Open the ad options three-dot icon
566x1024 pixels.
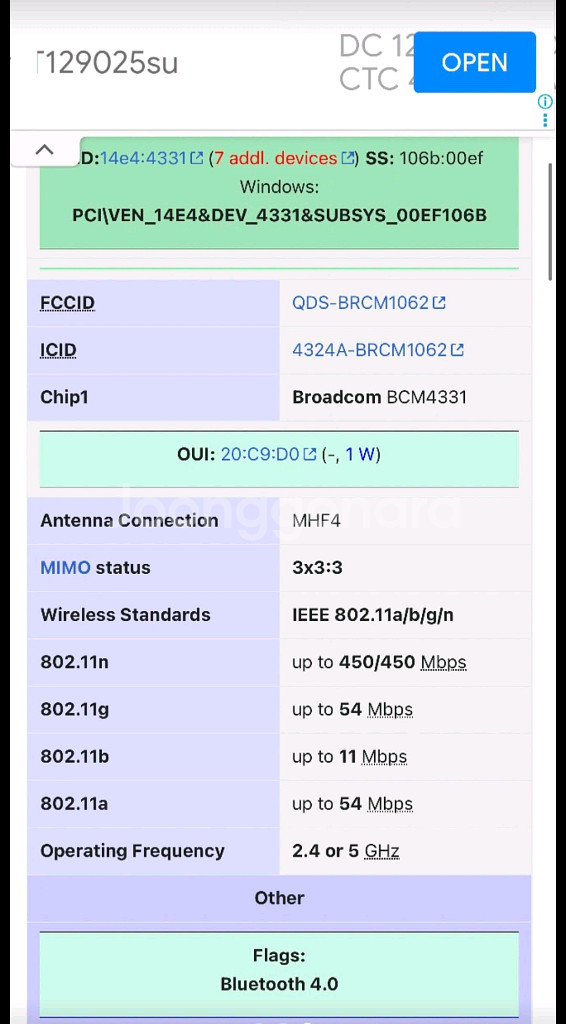point(545,120)
